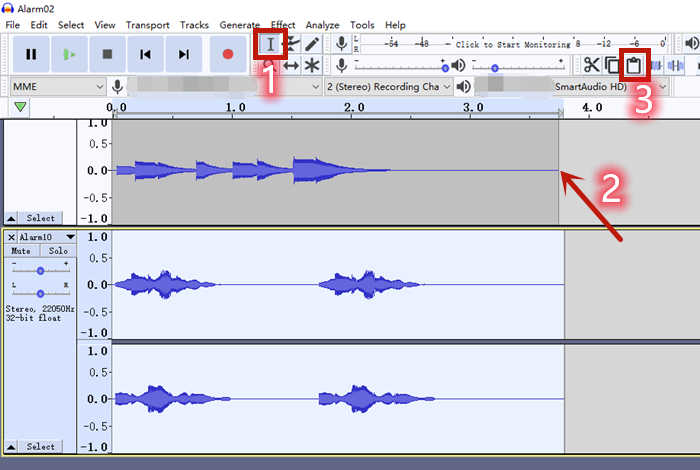Image resolution: width=700 pixels, height=470 pixels.
Task: Open the View menu
Action: coord(105,25)
